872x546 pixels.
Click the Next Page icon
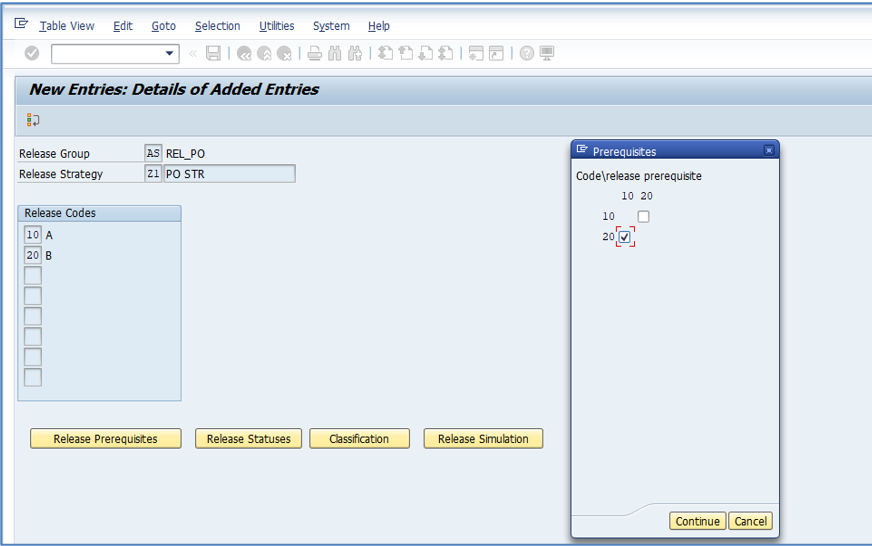coord(425,53)
